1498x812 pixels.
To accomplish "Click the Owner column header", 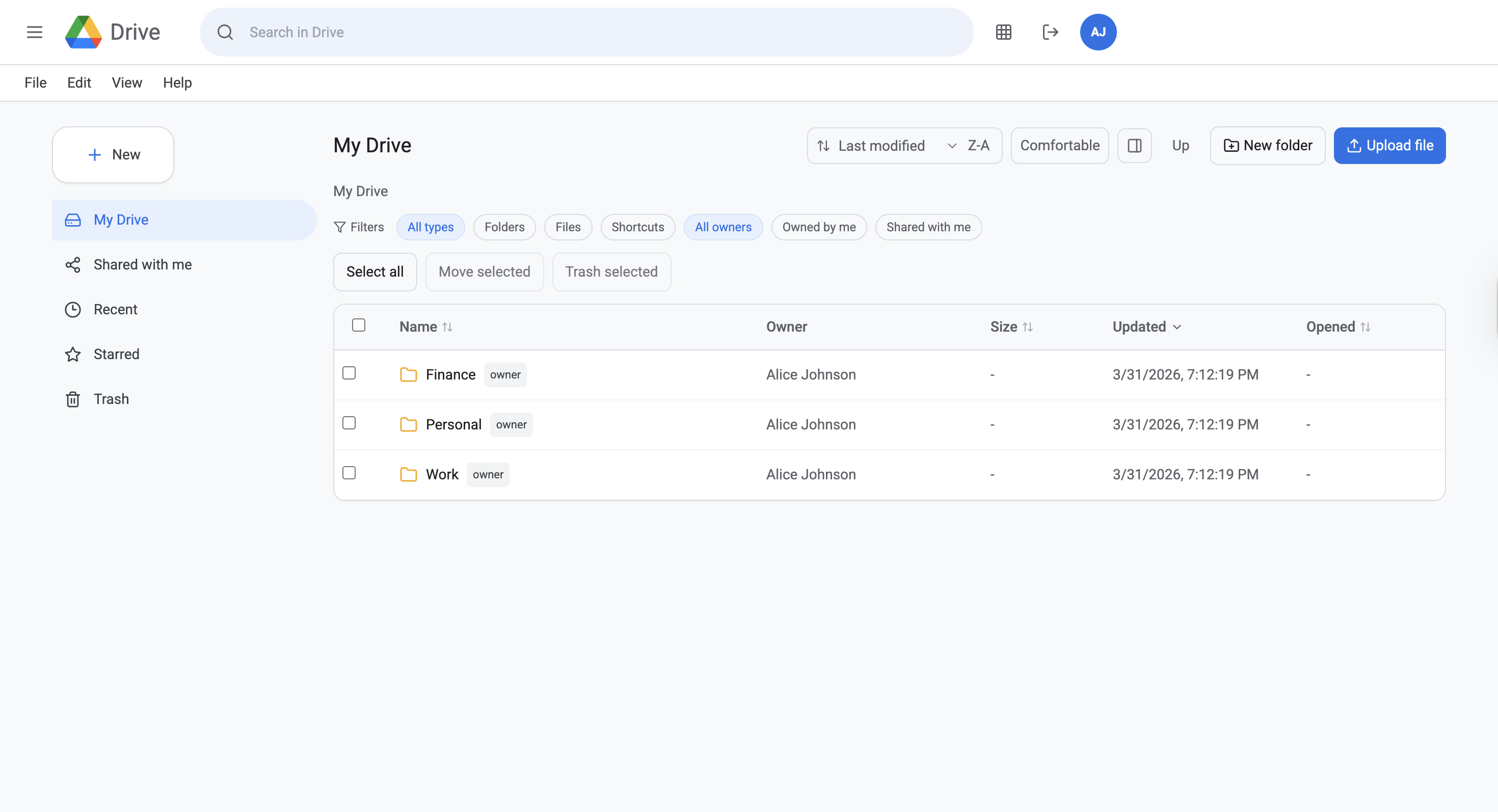I will [x=786, y=327].
